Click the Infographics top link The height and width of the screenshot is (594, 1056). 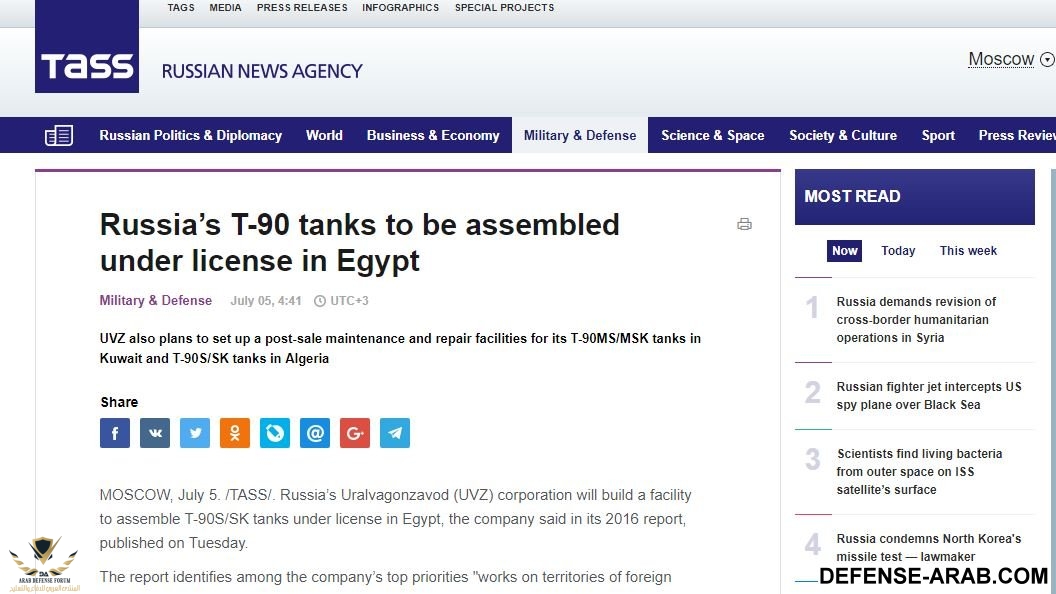pyautogui.click(x=400, y=8)
